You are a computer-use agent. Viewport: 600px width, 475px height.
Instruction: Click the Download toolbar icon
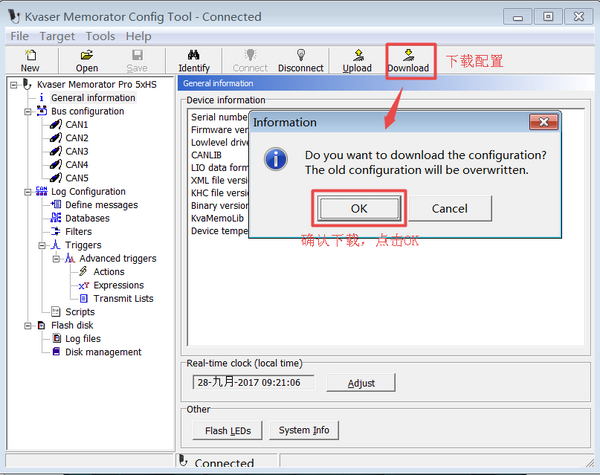pos(409,55)
